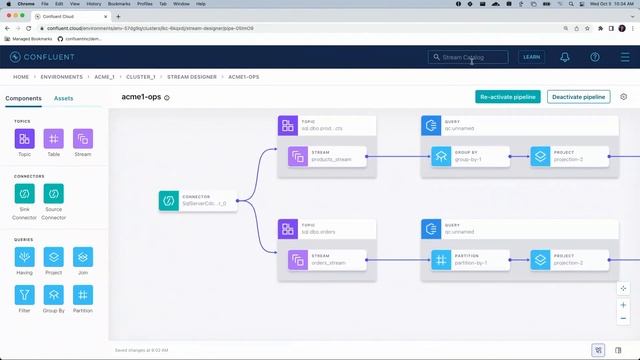Zoom in on the canvas
The width and height of the screenshot is (640, 360).
(623, 305)
